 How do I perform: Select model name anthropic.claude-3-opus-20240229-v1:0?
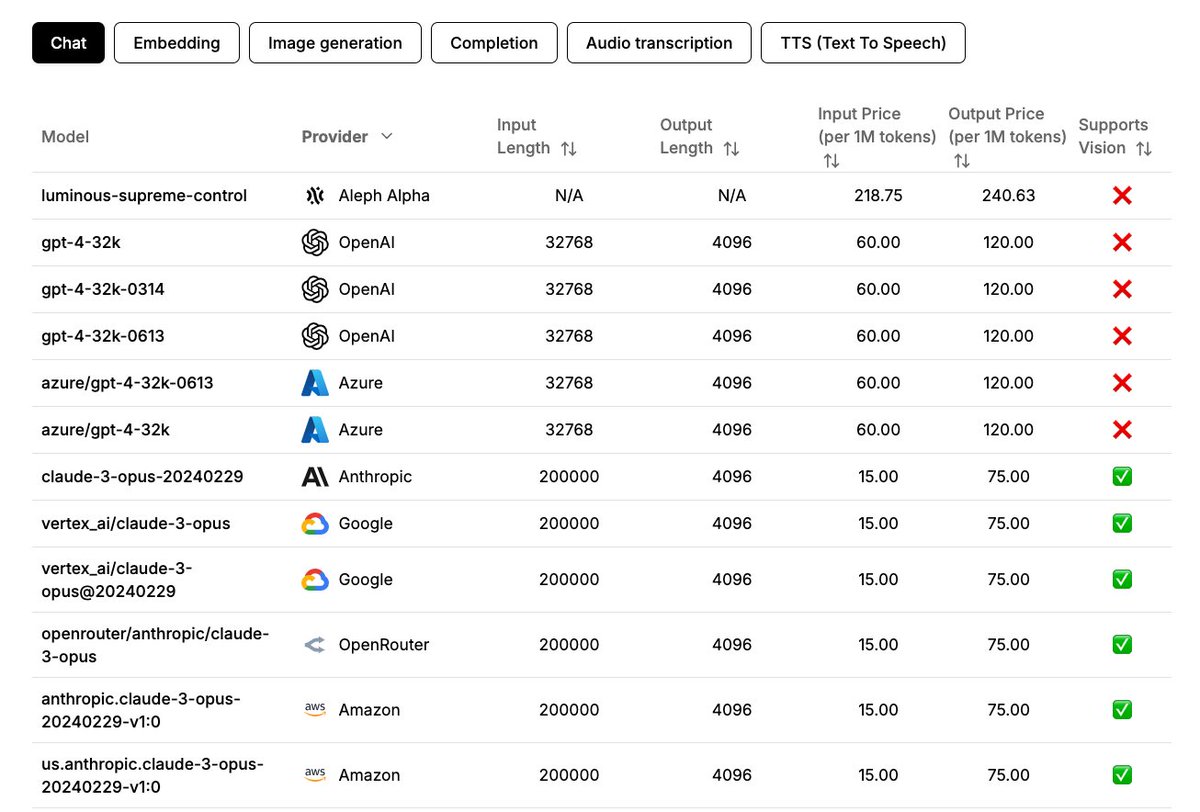[141, 710]
